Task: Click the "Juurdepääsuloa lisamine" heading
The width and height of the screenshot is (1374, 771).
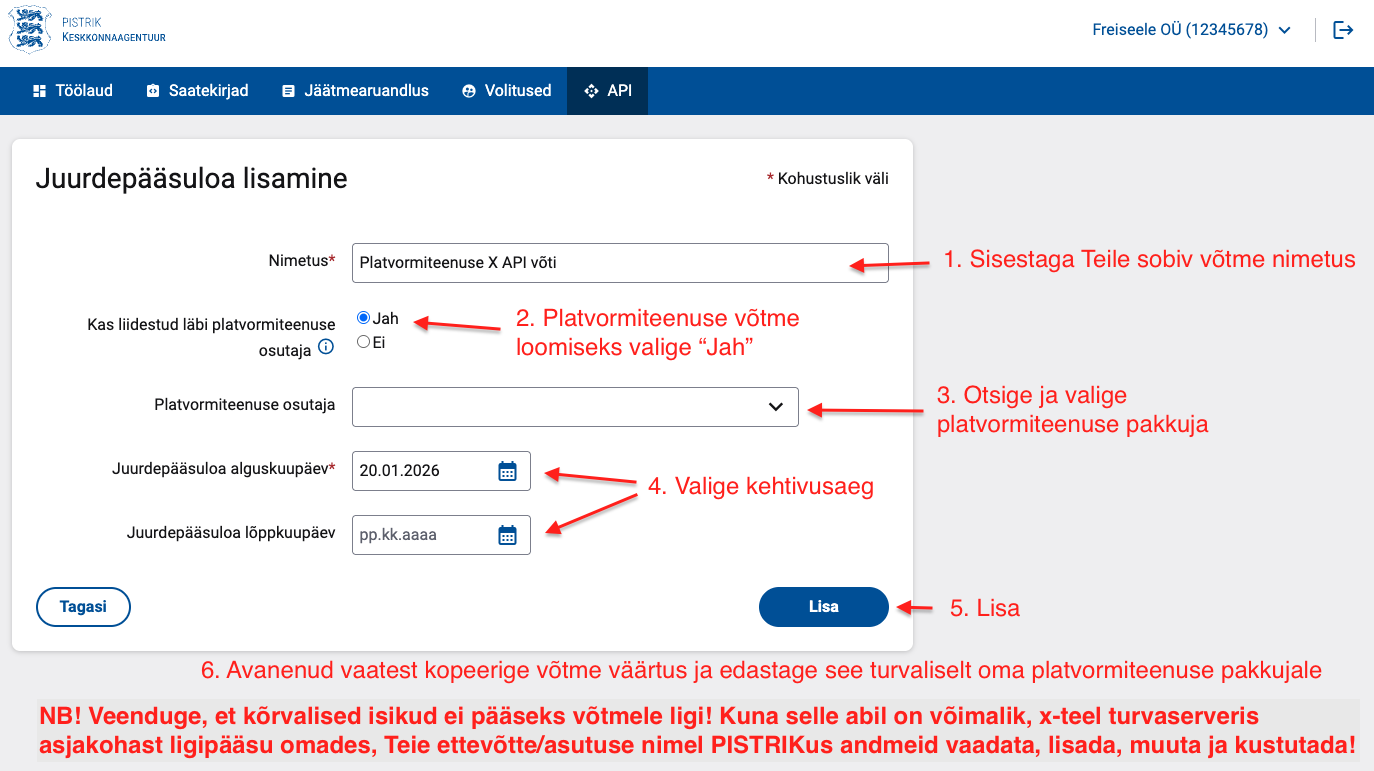Action: pyautogui.click(x=192, y=179)
